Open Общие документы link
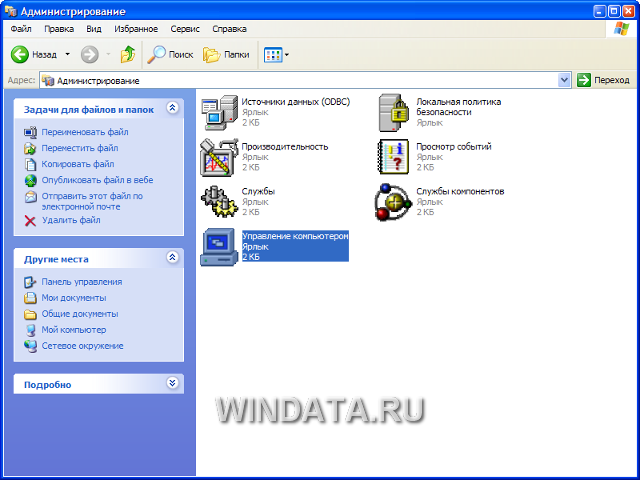 coord(80,313)
